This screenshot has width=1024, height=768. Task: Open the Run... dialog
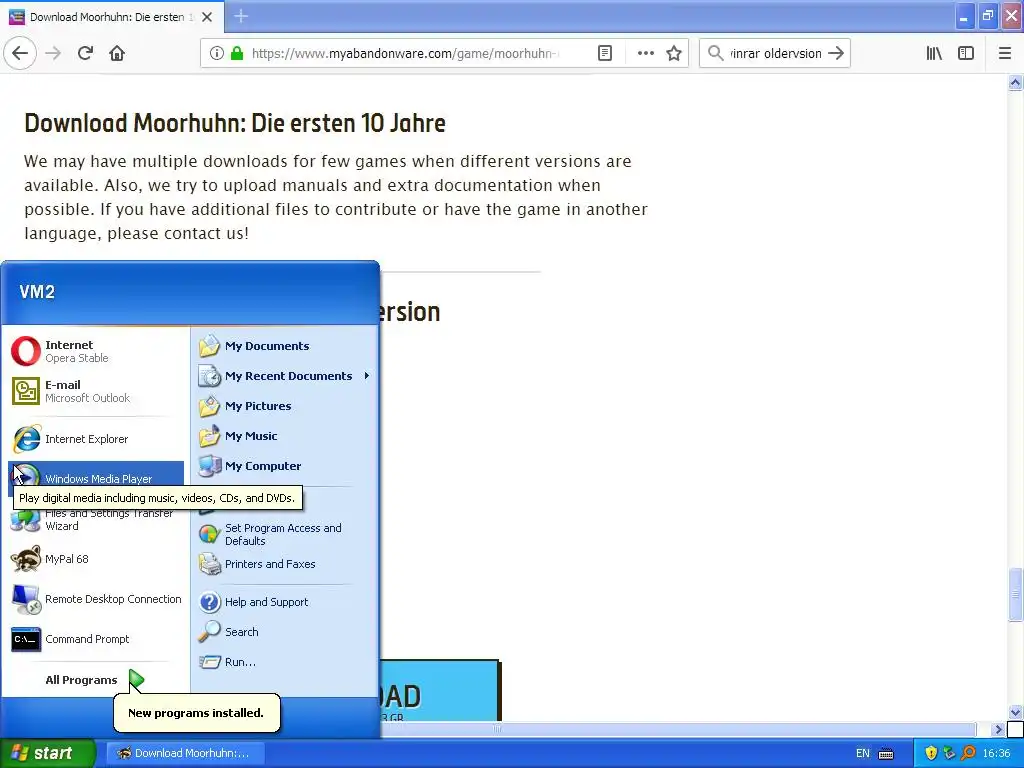pos(285,662)
